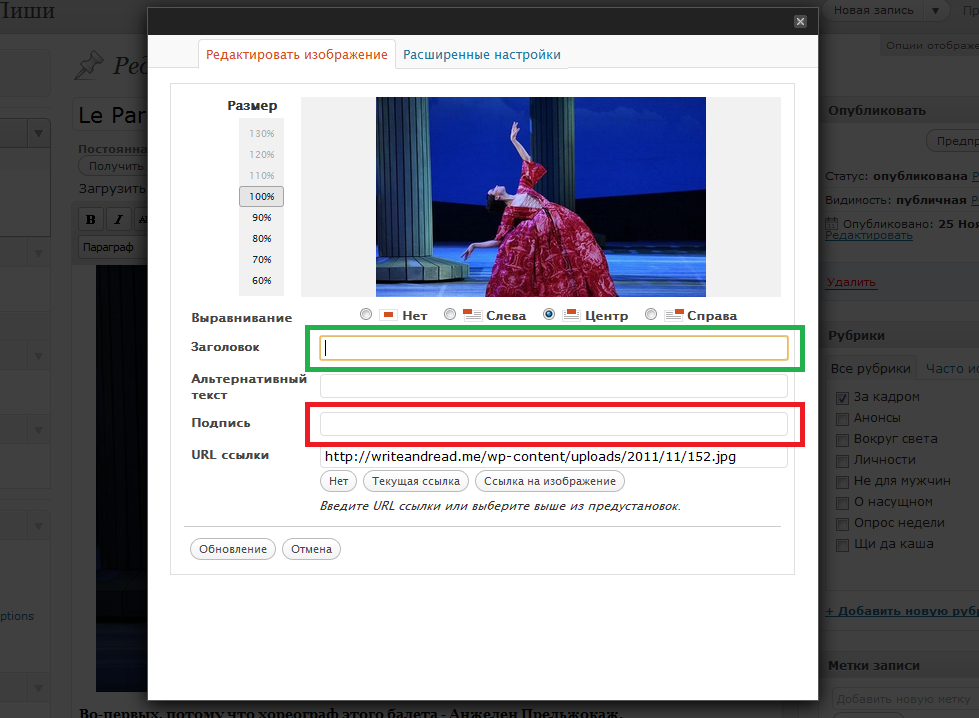The height and width of the screenshot is (718, 979).
Task: Choose the 80% size option
Action: 262,239
